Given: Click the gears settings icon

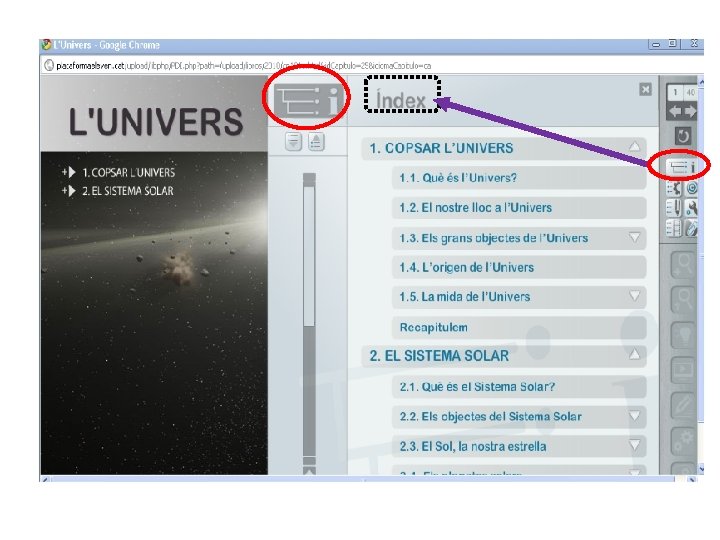Looking at the screenshot, I should 682,441.
